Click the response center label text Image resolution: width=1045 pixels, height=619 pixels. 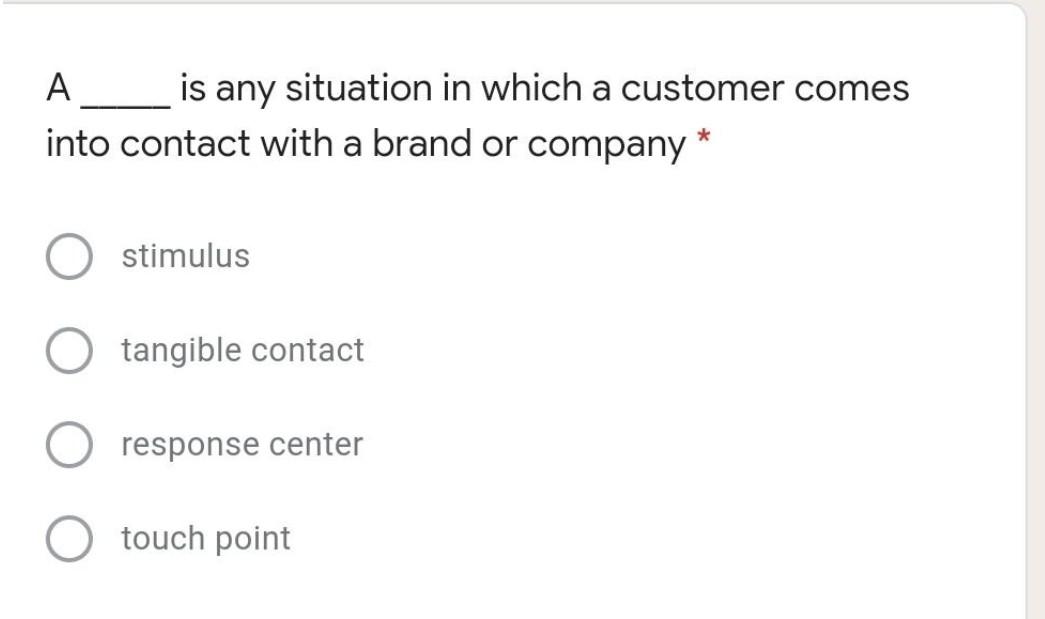242,443
